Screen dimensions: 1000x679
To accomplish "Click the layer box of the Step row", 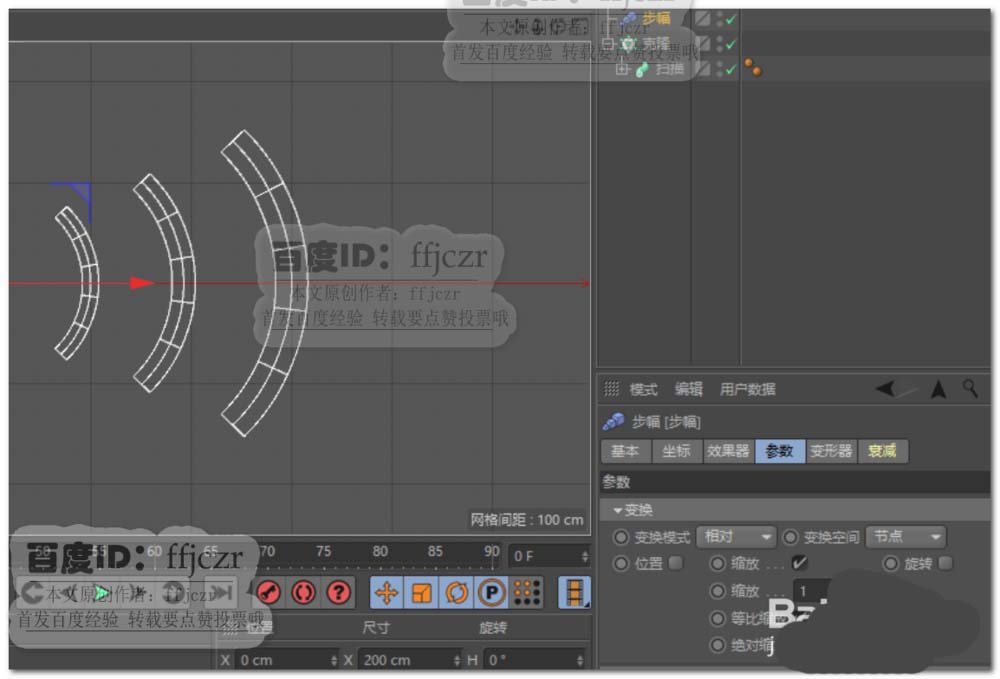I will pyautogui.click(x=703, y=19).
